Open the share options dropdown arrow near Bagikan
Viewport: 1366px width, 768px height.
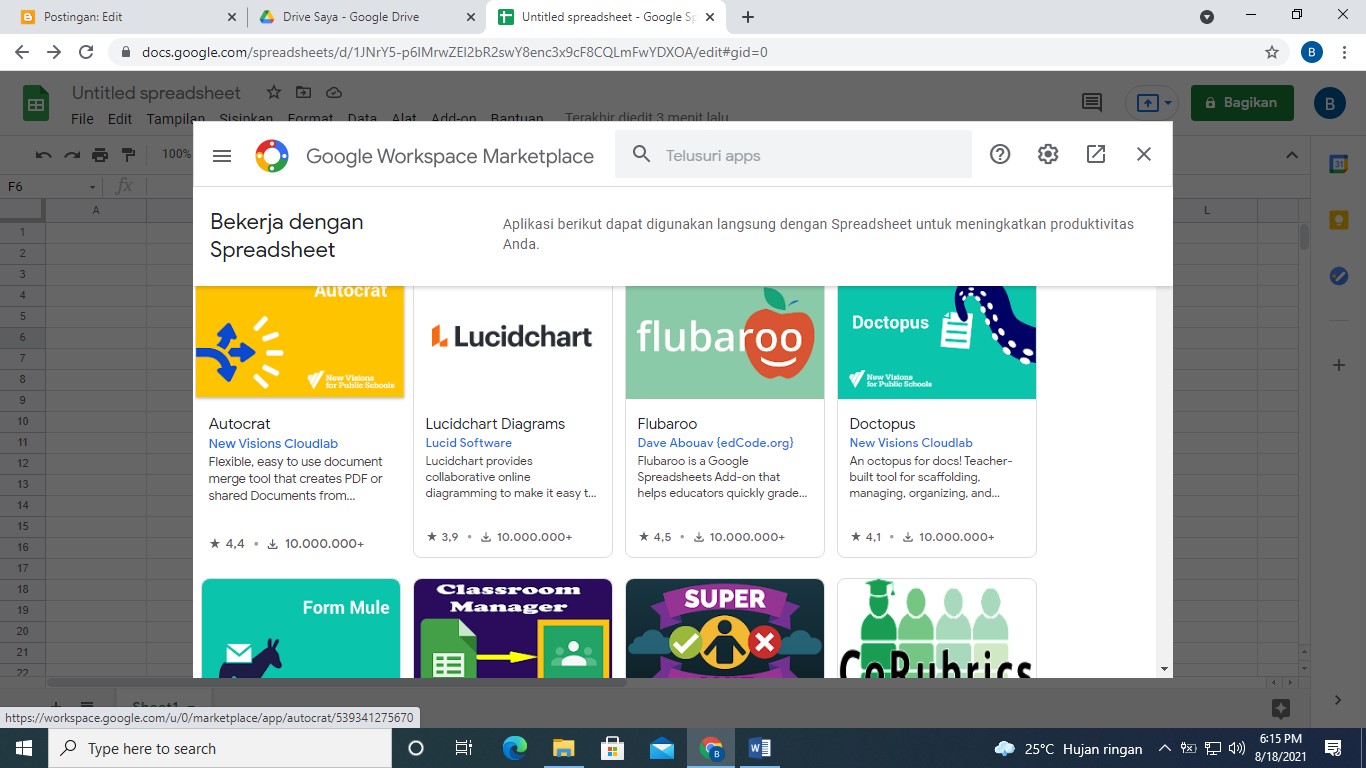tap(1167, 102)
